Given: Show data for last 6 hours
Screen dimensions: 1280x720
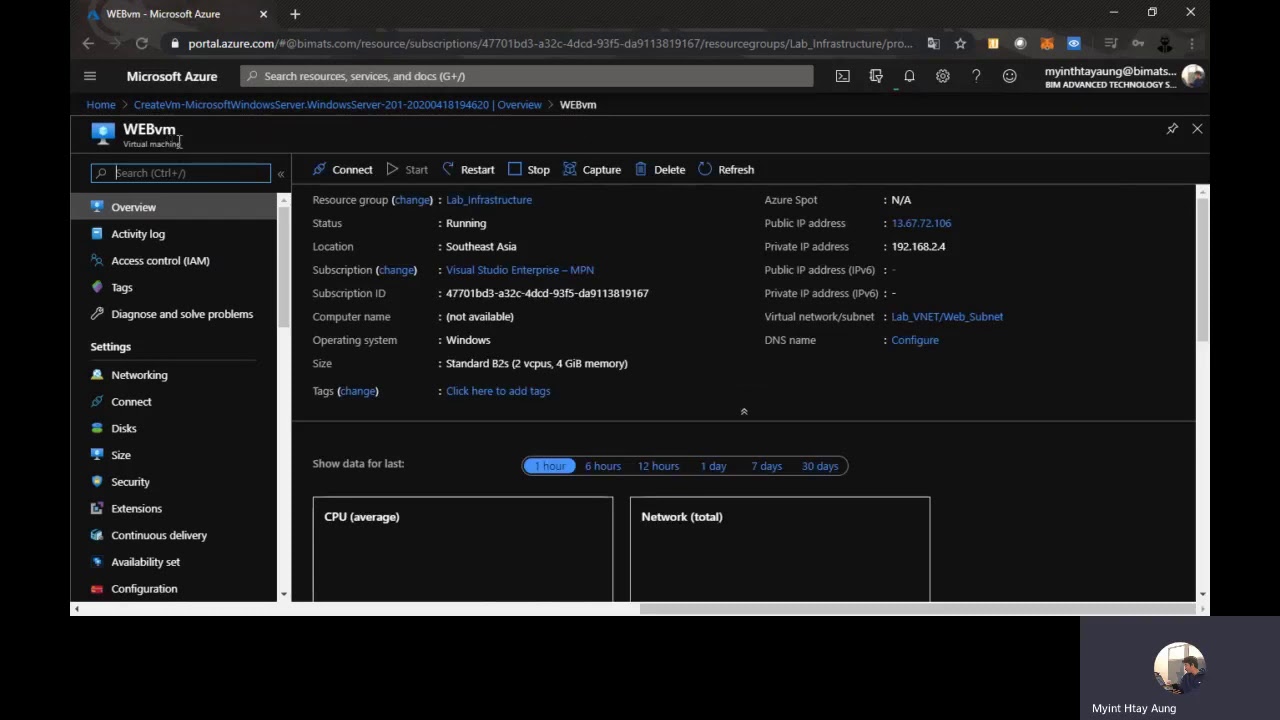Looking at the screenshot, I should click(603, 466).
